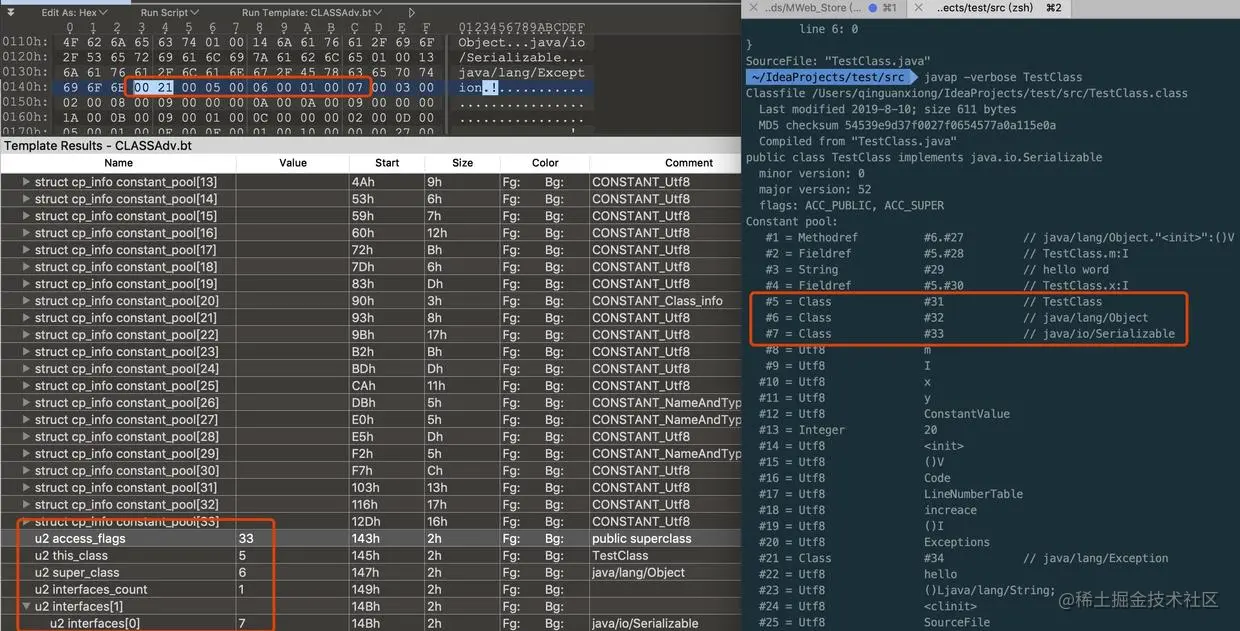Click the value 33 for access_flags
Viewport: 1240px width, 631px height.
246,539
